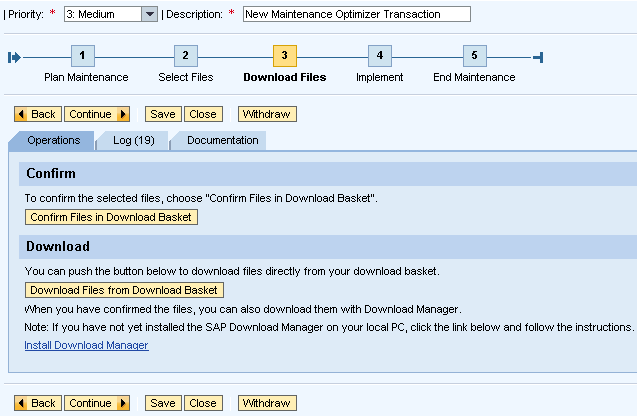The image size is (637, 416).
Task: Click the top Back button
Action: tap(38, 114)
